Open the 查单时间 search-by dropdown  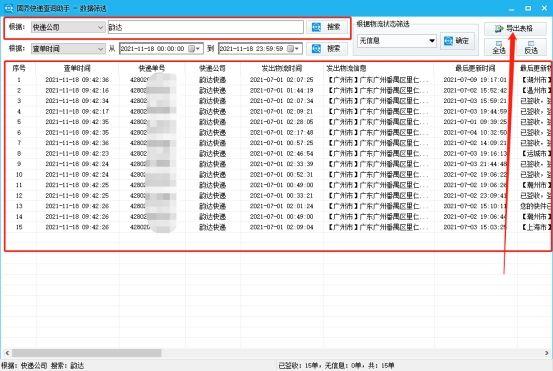coord(68,49)
